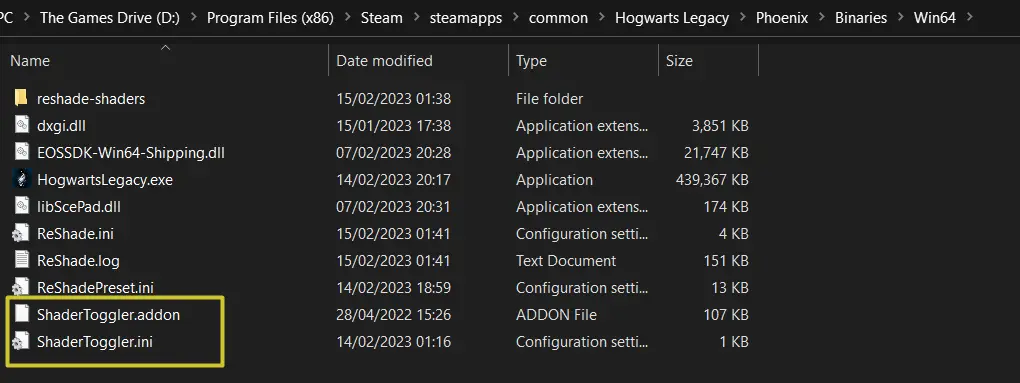Expand the chevron after Steam in breadcrumb
The image size is (1020, 383).
click(x=416, y=18)
